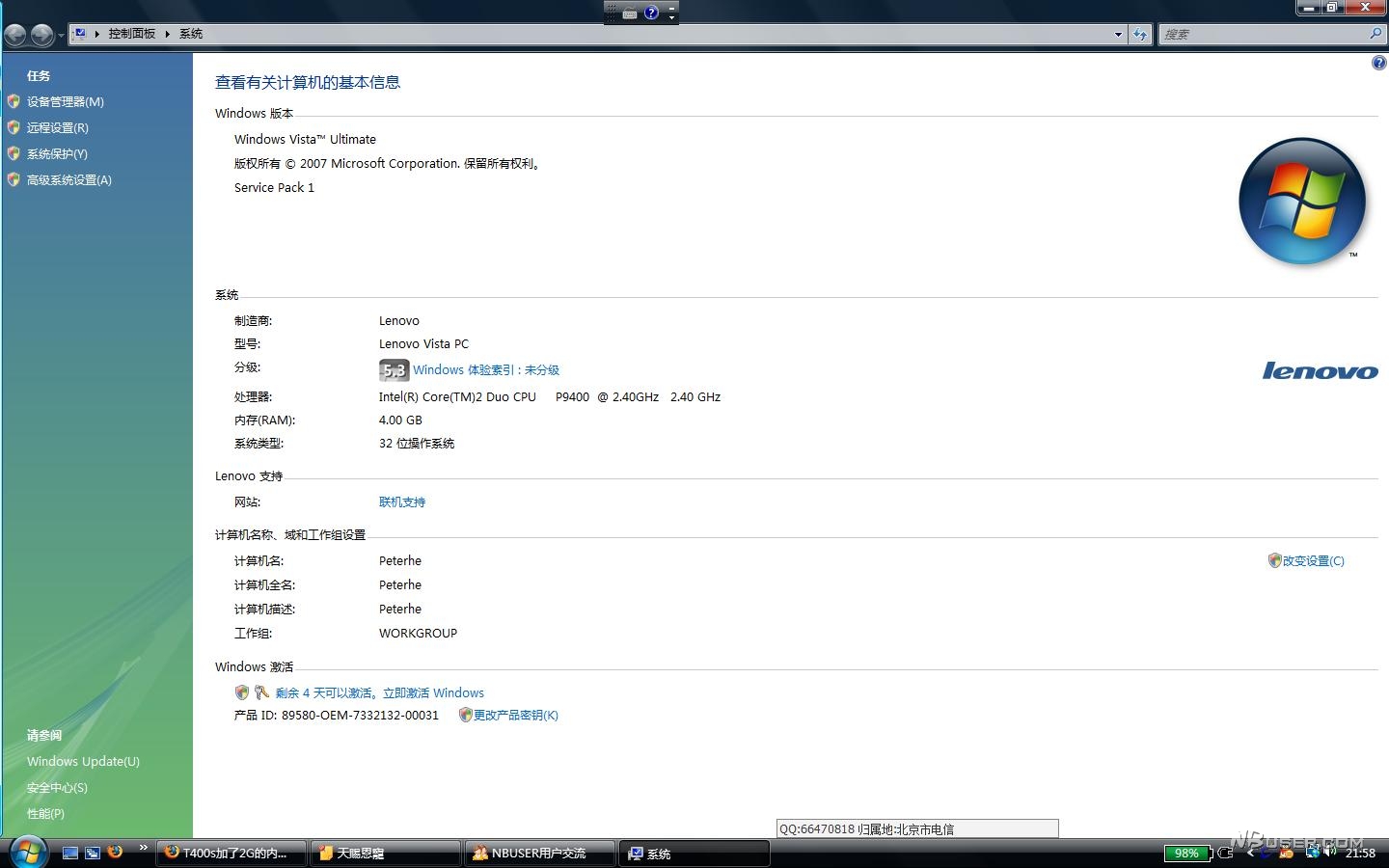
Task: Click Windows Vista™ Ultimate edition text
Action: point(305,139)
